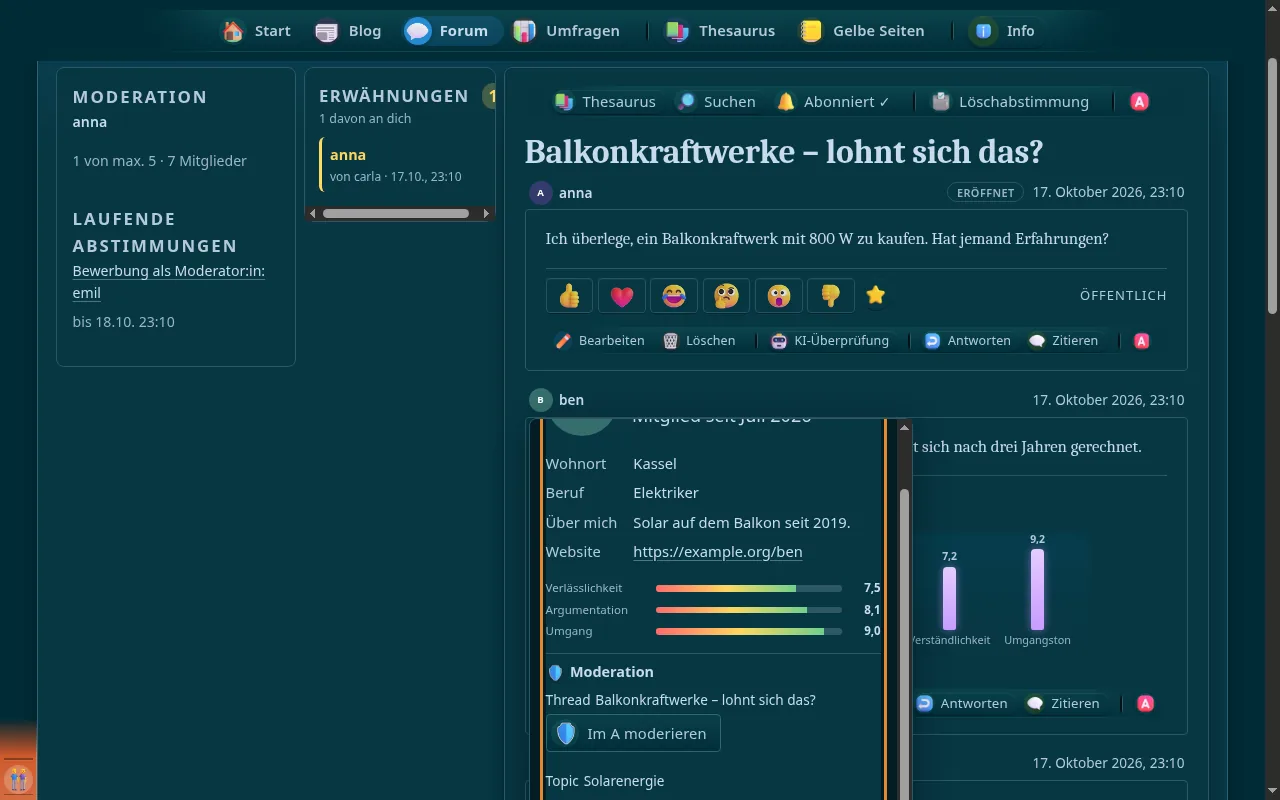Start a Löschabstimmung for the thread

[1010, 102]
